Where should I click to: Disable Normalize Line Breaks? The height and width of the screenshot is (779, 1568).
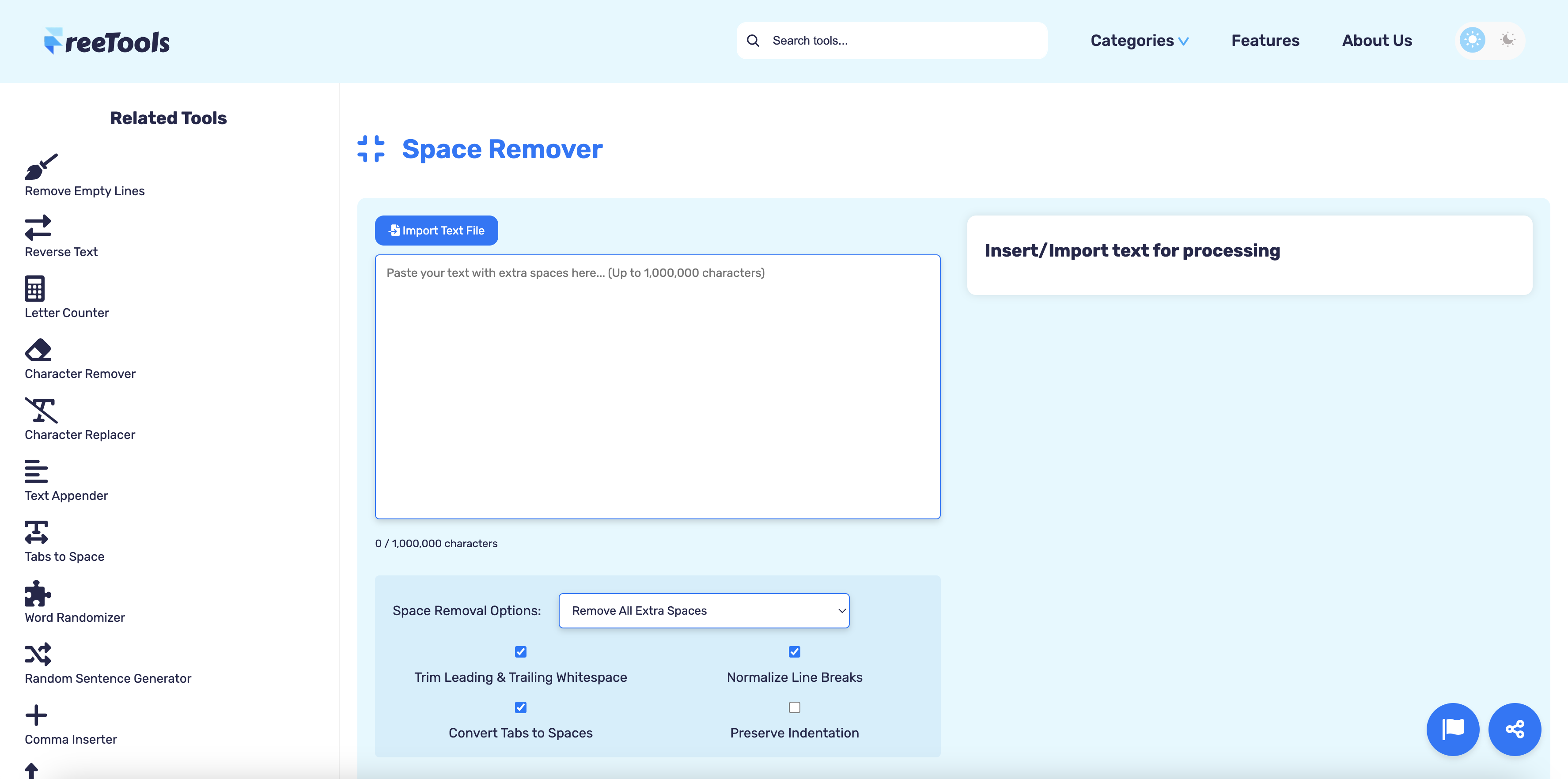coord(794,651)
